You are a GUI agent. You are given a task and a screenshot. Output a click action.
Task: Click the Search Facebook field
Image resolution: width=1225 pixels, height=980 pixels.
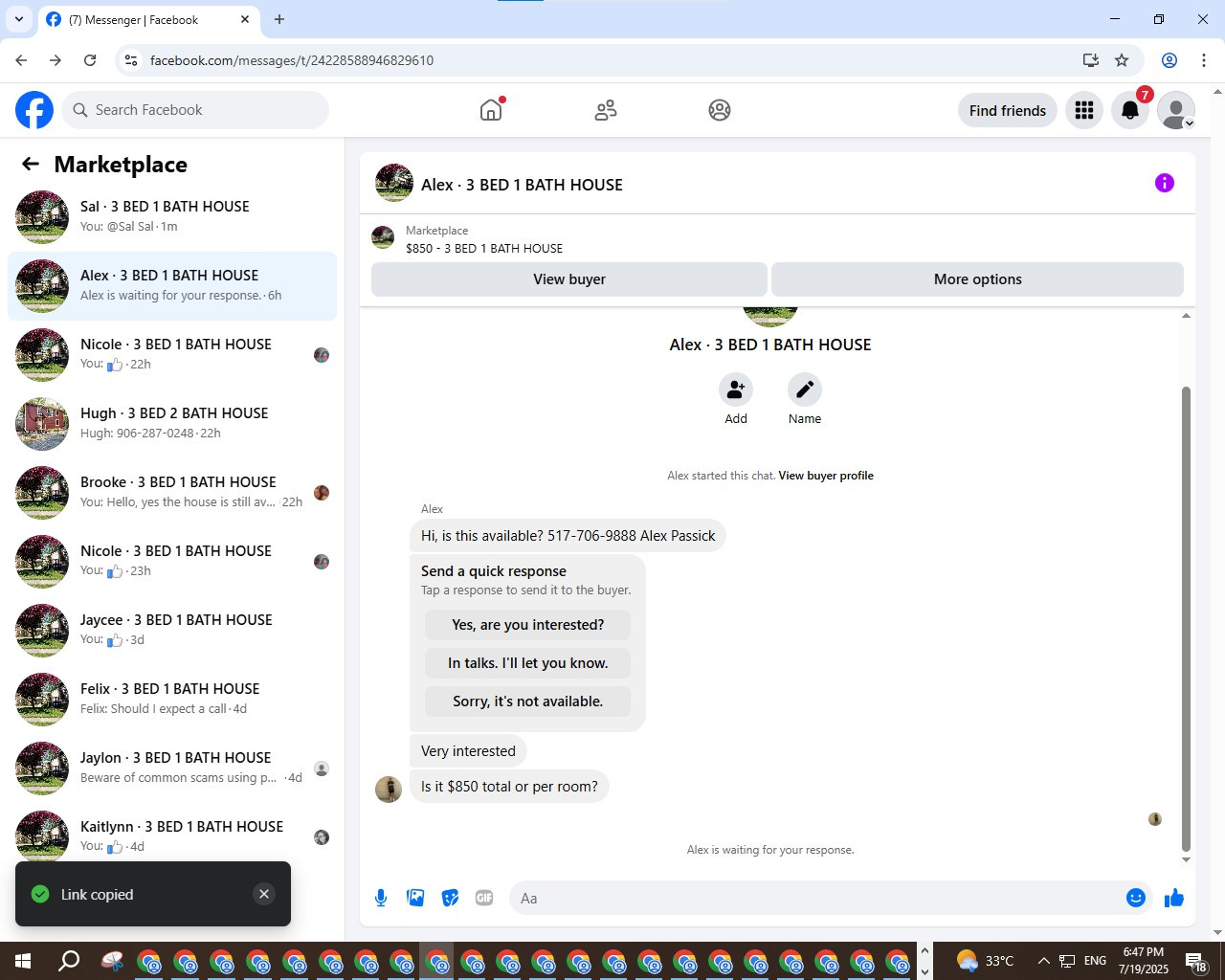tap(195, 110)
